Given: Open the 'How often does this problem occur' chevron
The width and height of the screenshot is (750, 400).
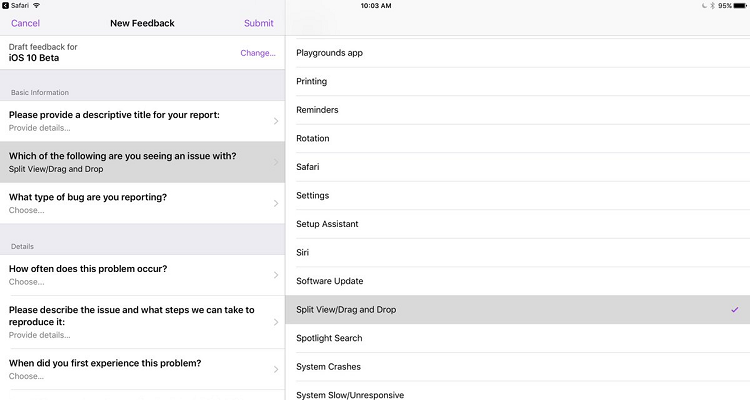Looking at the screenshot, I should coord(276,275).
